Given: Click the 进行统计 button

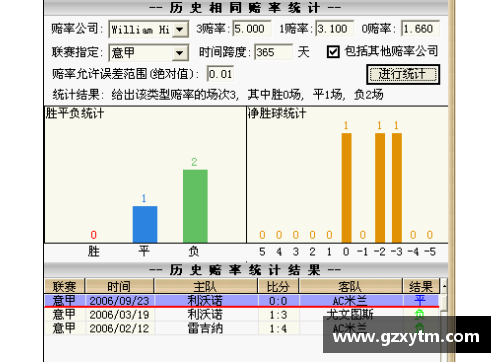Looking at the screenshot, I should 403,74.
